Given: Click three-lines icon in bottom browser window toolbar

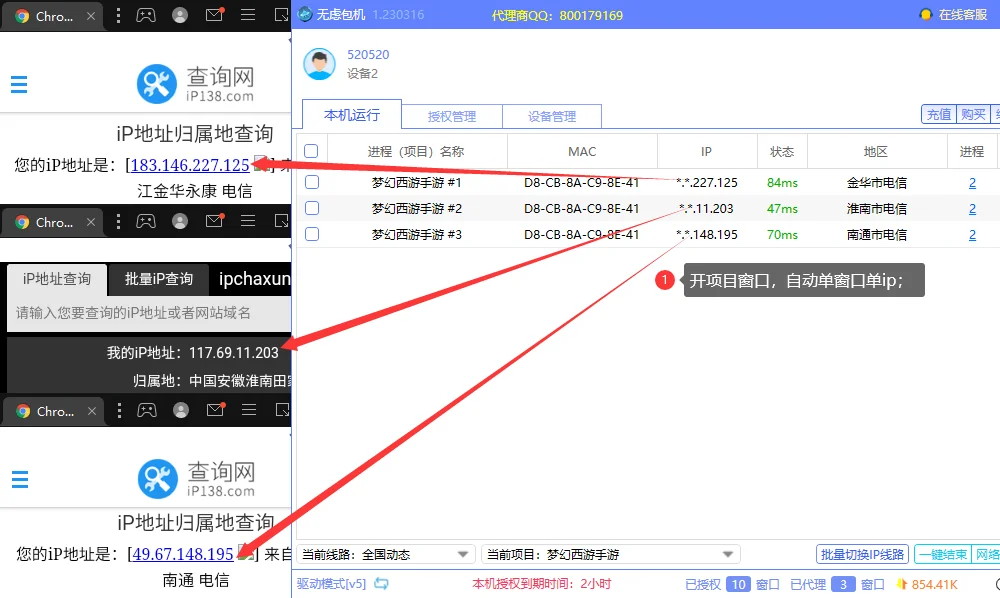Looking at the screenshot, I should [249, 411].
